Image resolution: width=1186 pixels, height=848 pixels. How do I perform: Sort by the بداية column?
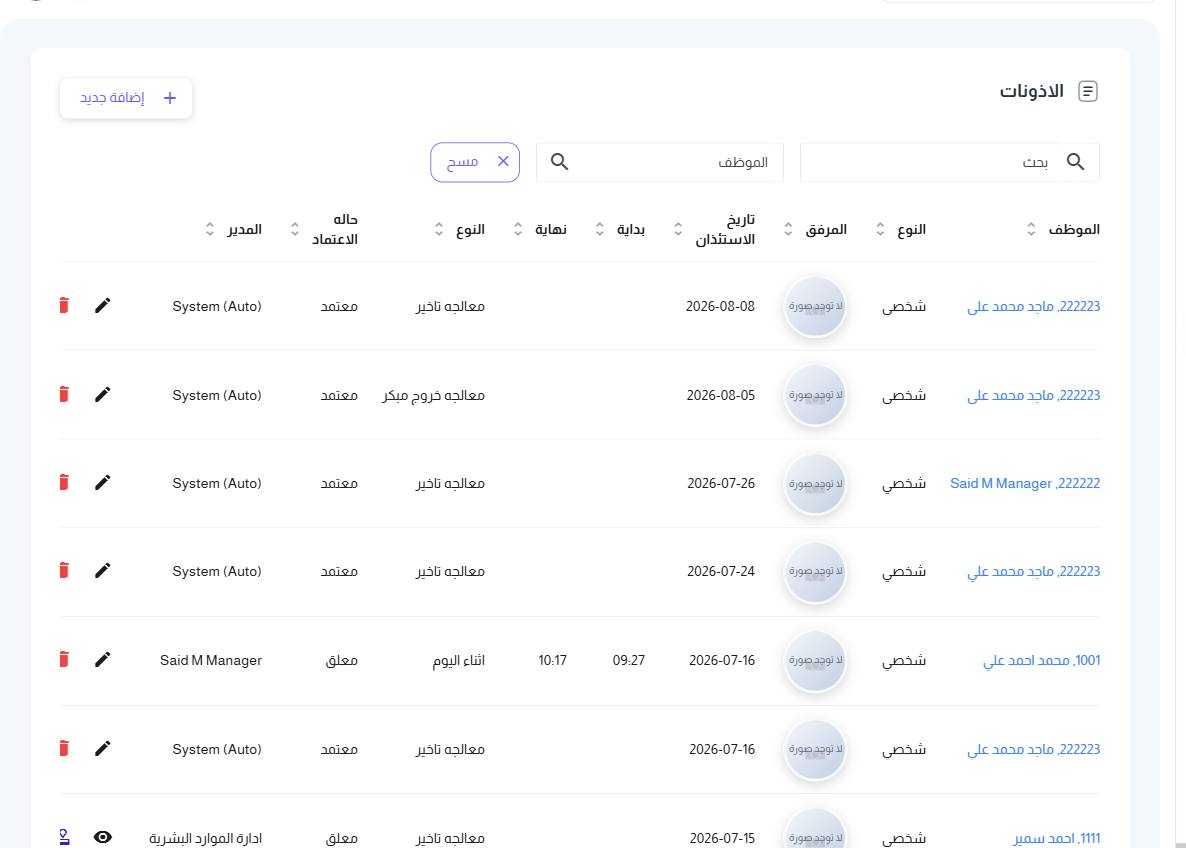599,229
